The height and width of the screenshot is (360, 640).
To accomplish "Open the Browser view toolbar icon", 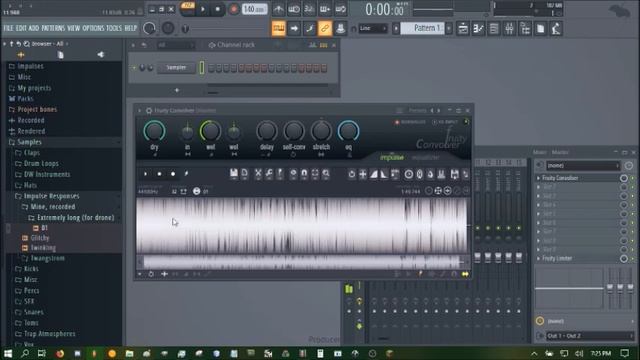I will pyautogui.click(x=525, y=29).
